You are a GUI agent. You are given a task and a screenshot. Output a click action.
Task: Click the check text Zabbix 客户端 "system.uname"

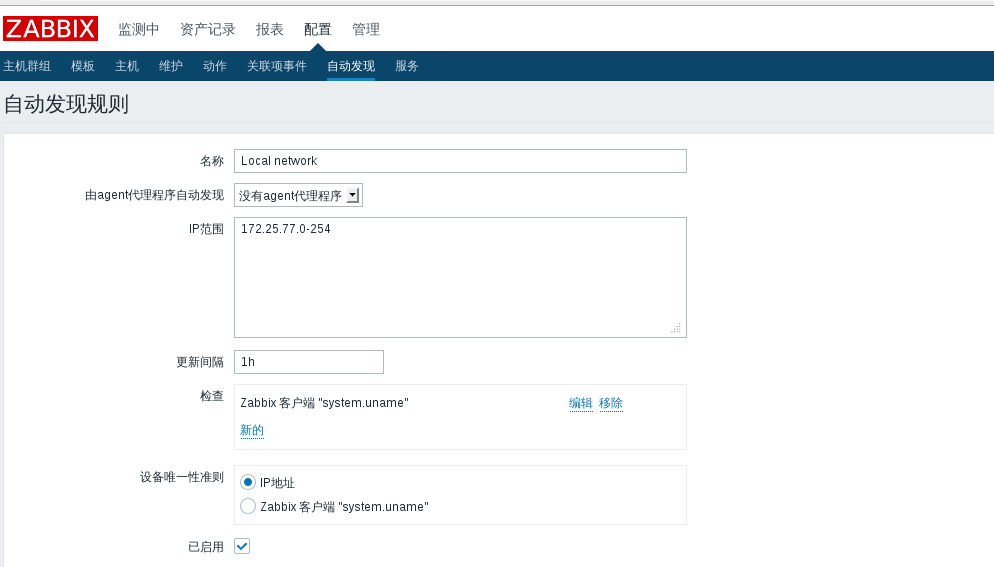[324, 403]
